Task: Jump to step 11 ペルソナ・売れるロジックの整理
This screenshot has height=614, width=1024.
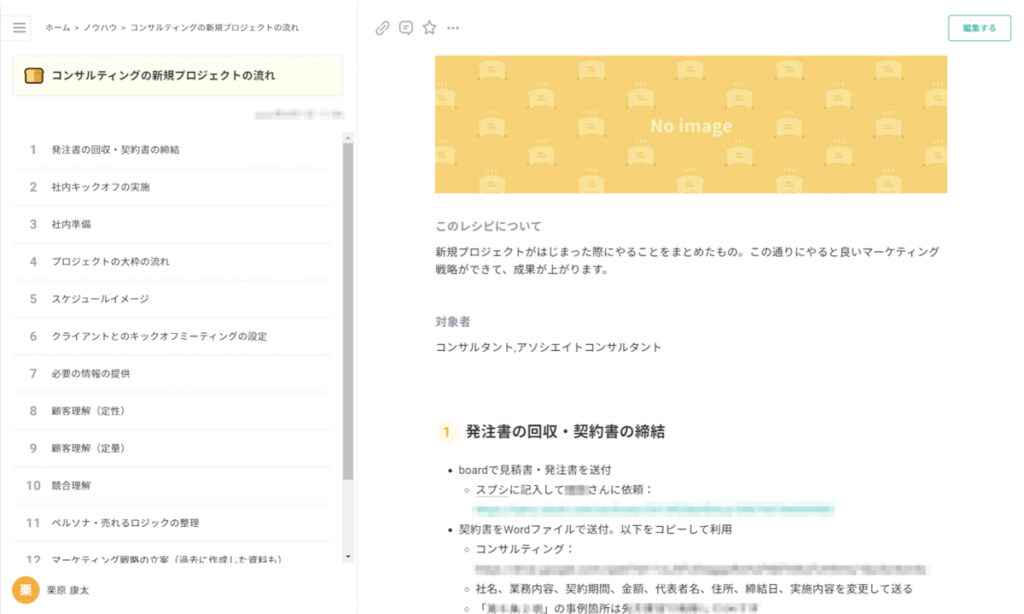Action: (x=172, y=523)
